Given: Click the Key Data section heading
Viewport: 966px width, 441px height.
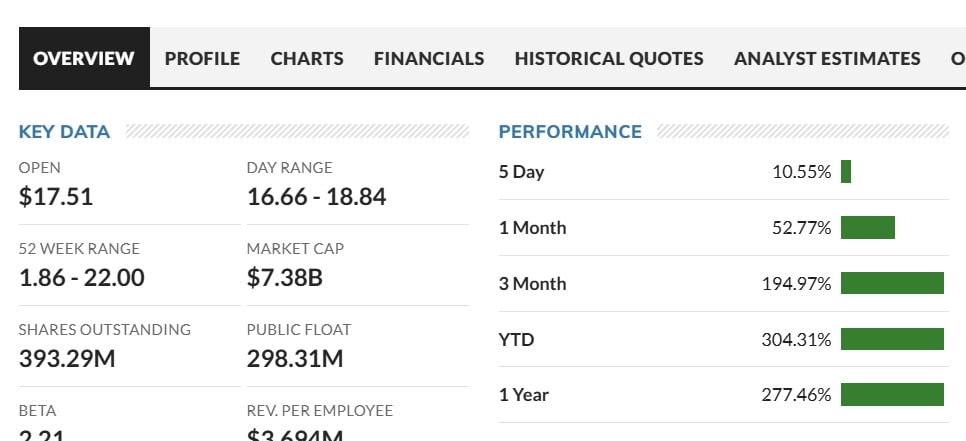Looking at the screenshot, I should (x=65, y=132).
